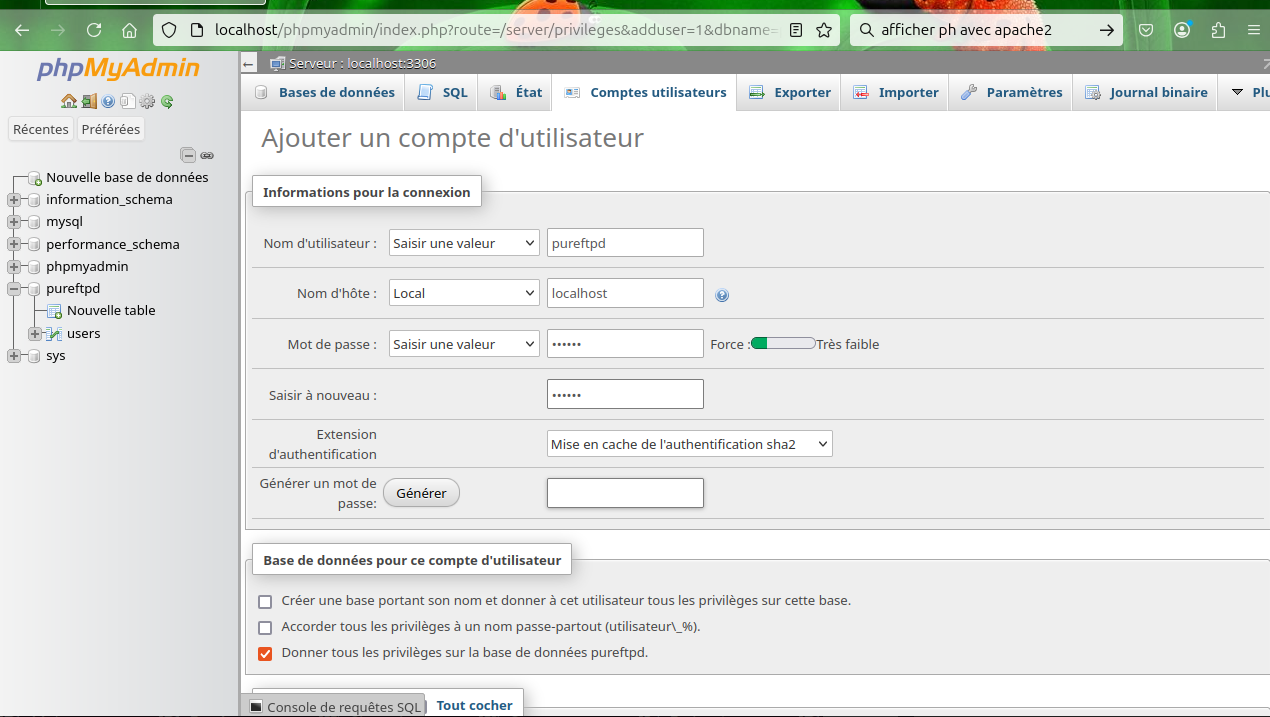Image resolution: width=1270 pixels, height=717 pixels.
Task: Open the Plus more tabs dropdown
Action: point(1245,92)
